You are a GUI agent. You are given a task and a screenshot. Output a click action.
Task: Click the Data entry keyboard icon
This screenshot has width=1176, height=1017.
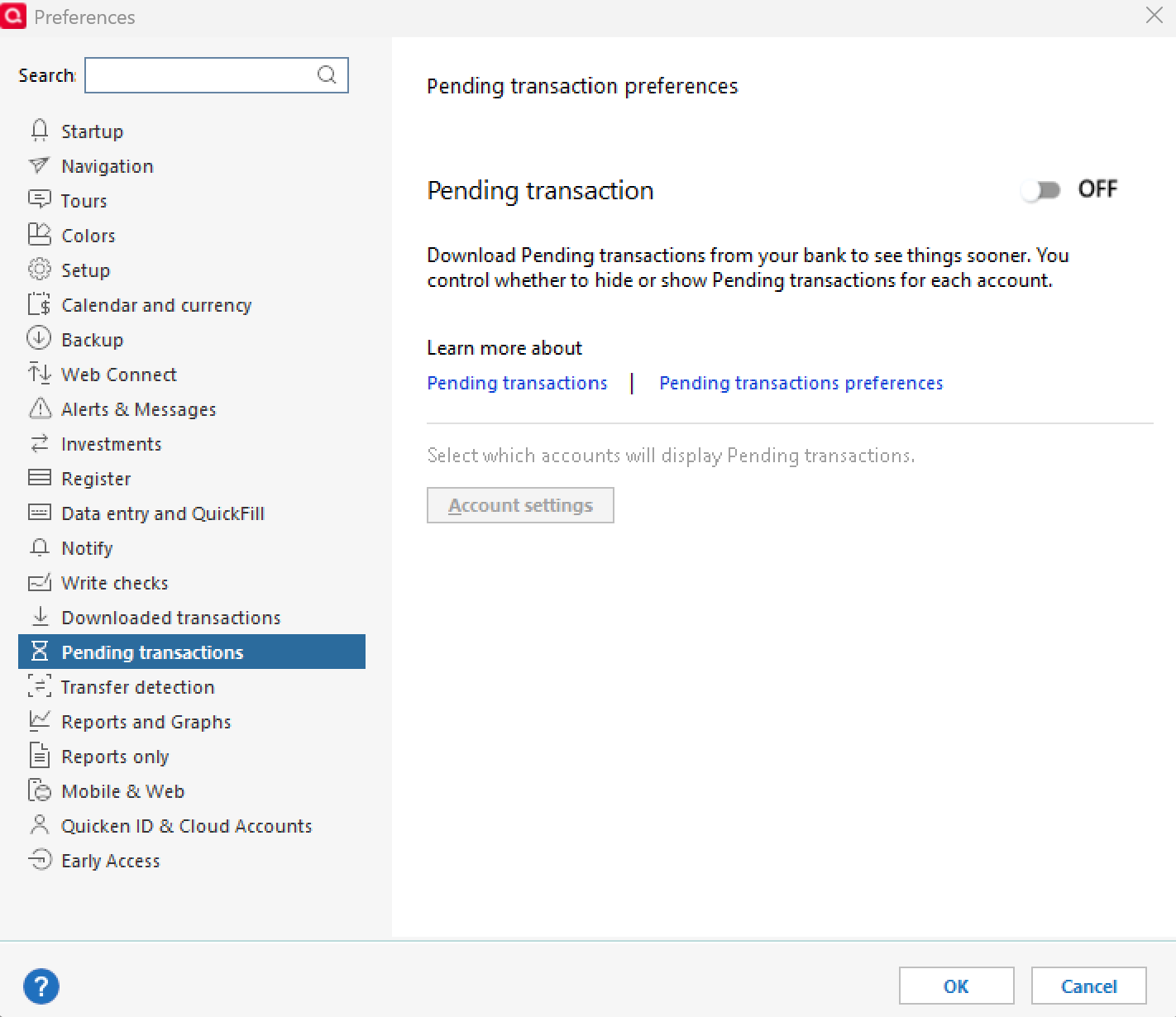point(39,513)
